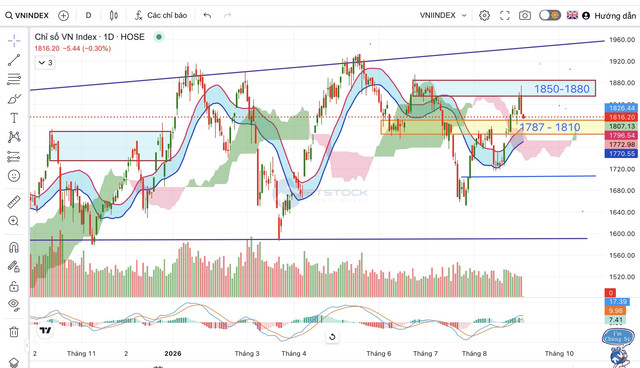Toggle lock all drawings
The width and height of the screenshot is (640, 368).
click(14, 286)
